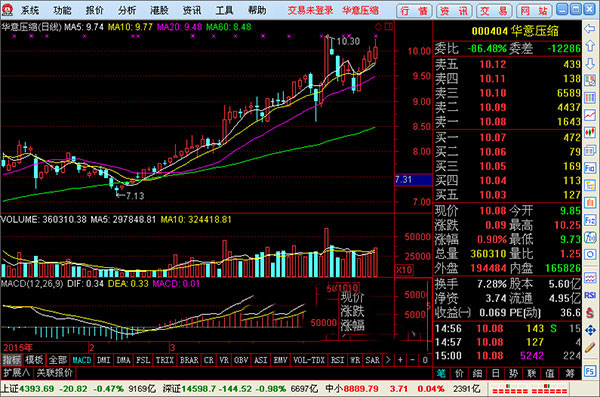The image size is (600, 397).
Task: Click the circle target sidebar icon
Action: [x=590, y=255]
